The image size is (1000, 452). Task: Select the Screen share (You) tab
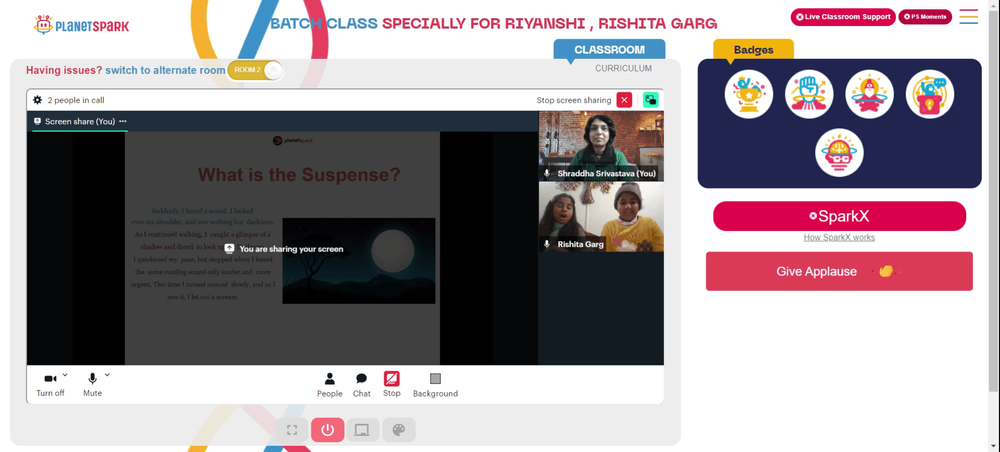(80, 121)
